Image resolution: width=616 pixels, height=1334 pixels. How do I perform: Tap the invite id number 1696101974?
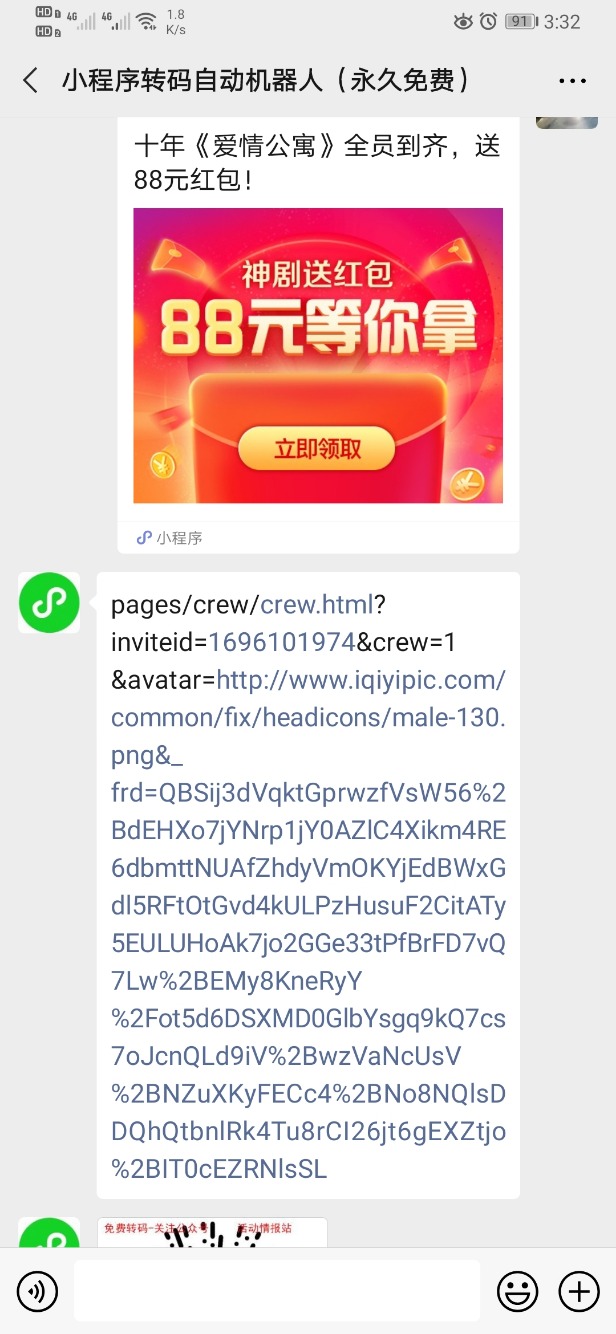[283, 642]
